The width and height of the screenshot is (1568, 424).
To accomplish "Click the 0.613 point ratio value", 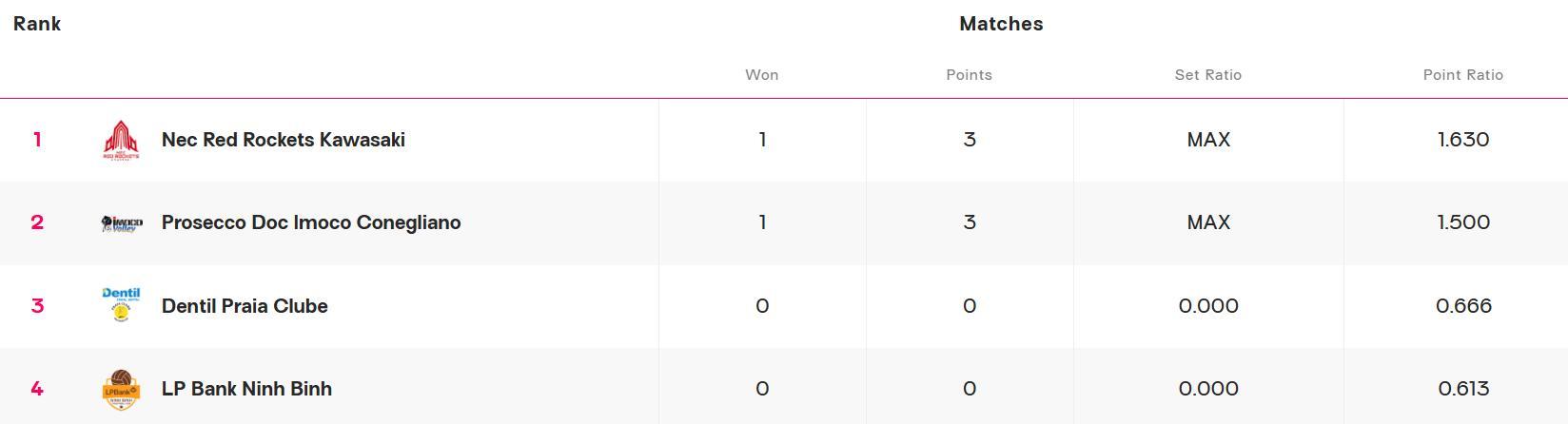I will click(1462, 389).
